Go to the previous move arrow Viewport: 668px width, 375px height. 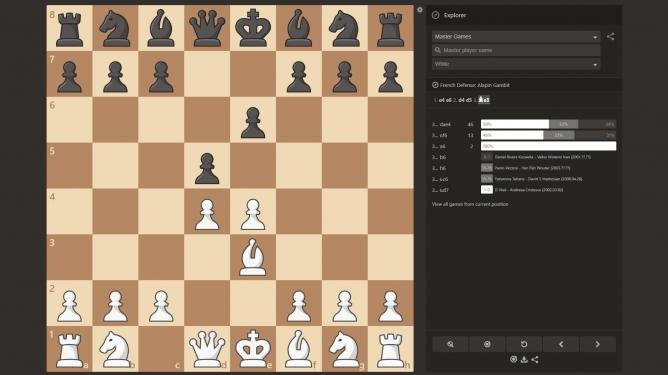[561, 344]
